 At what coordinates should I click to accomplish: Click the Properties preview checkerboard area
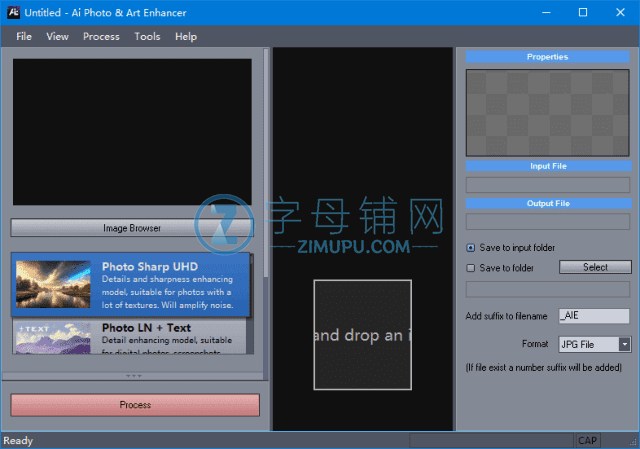pyautogui.click(x=548, y=113)
